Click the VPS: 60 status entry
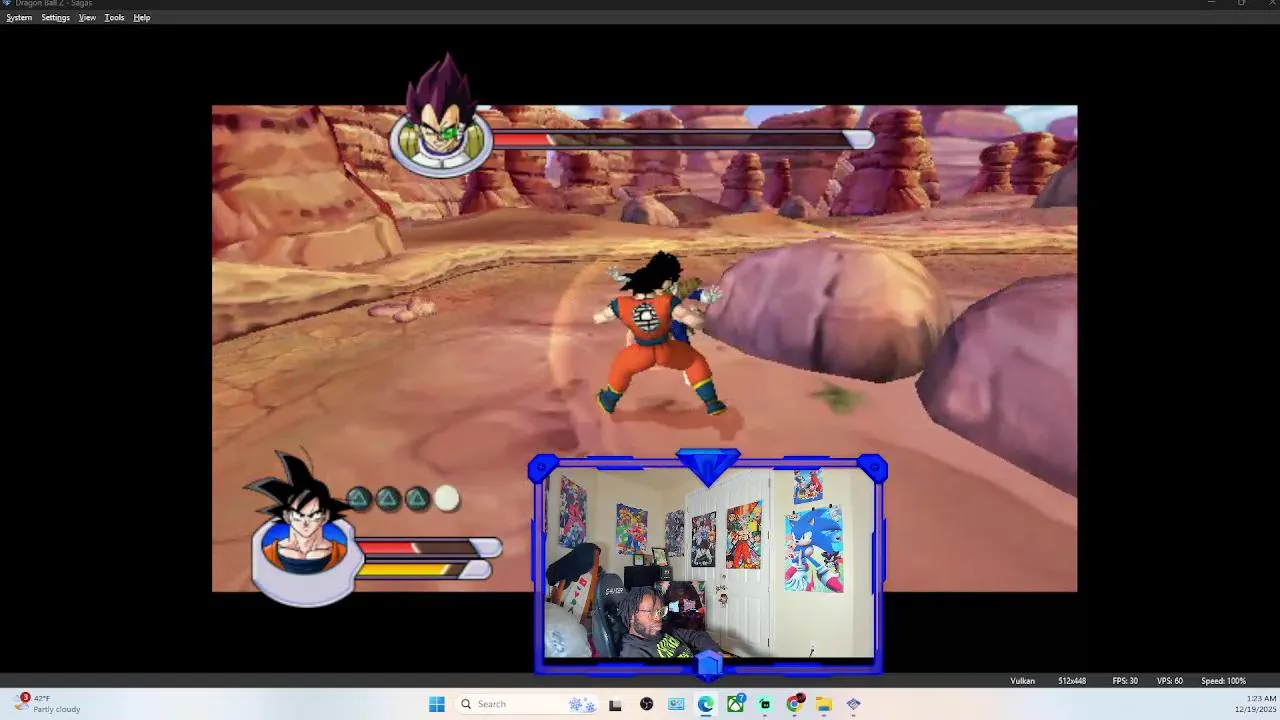This screenshot has width=1280, height=720. pyautogui.click(x=1169, y=681)
